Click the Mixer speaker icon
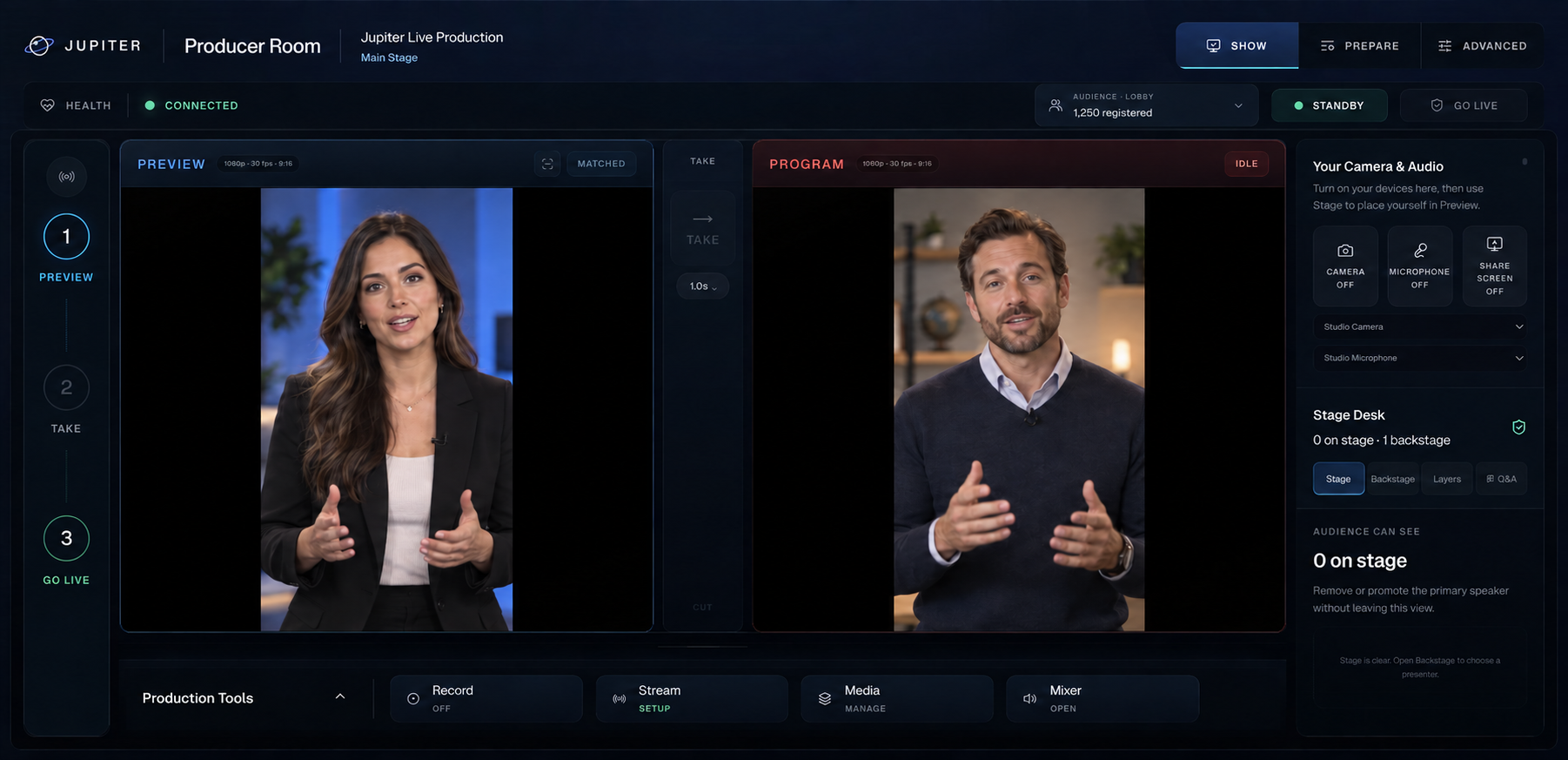This screenshot has height=760, width=1568. (1030, 698)
